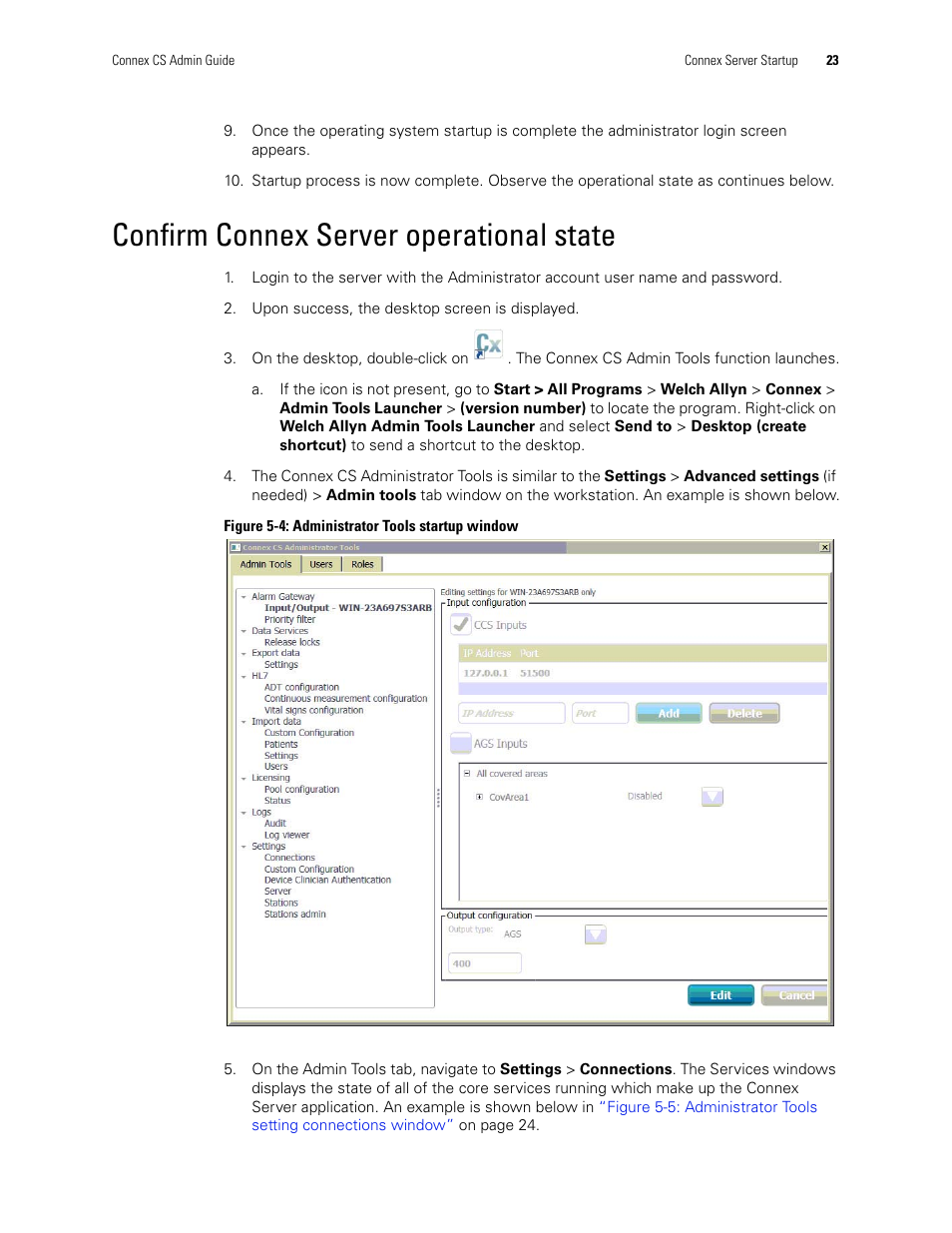The width and height of the screenshot is (952, 1233).
Task: Collapse the Import data tree node arrow
Action: click(242, 722)
